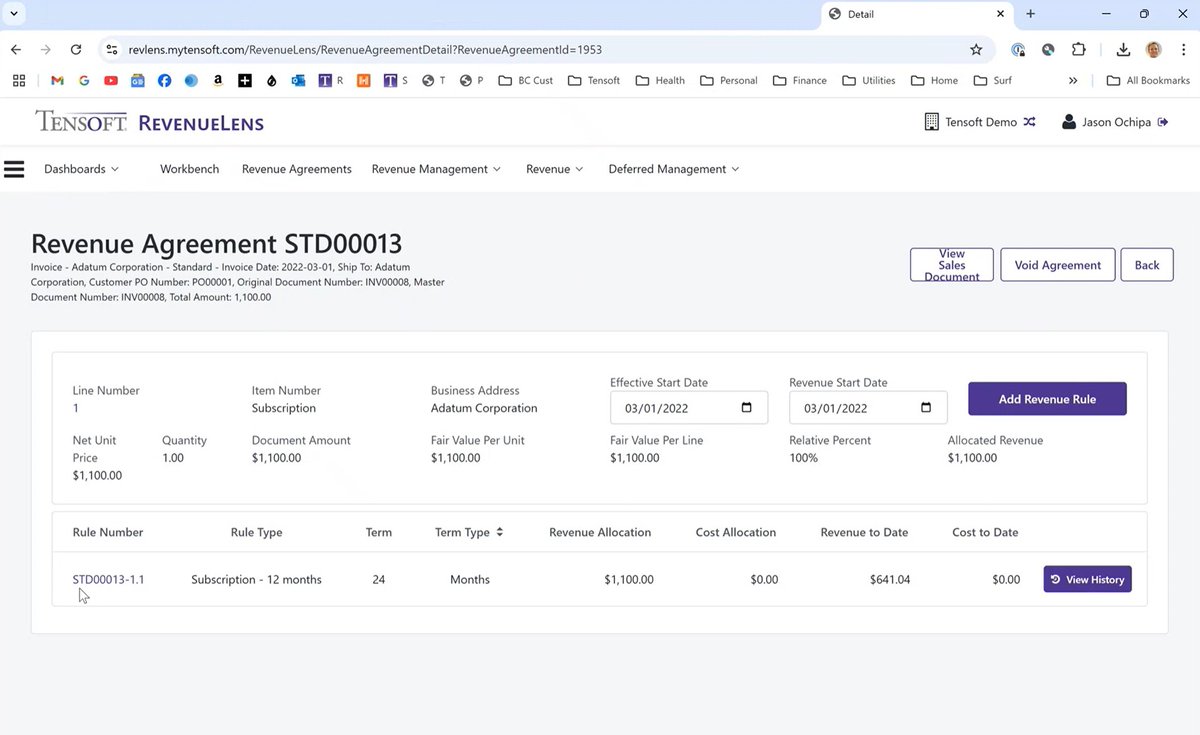The image size is (1200, 735).
Task: Open the Deferred Management dropdown
Action: (672, 169)
